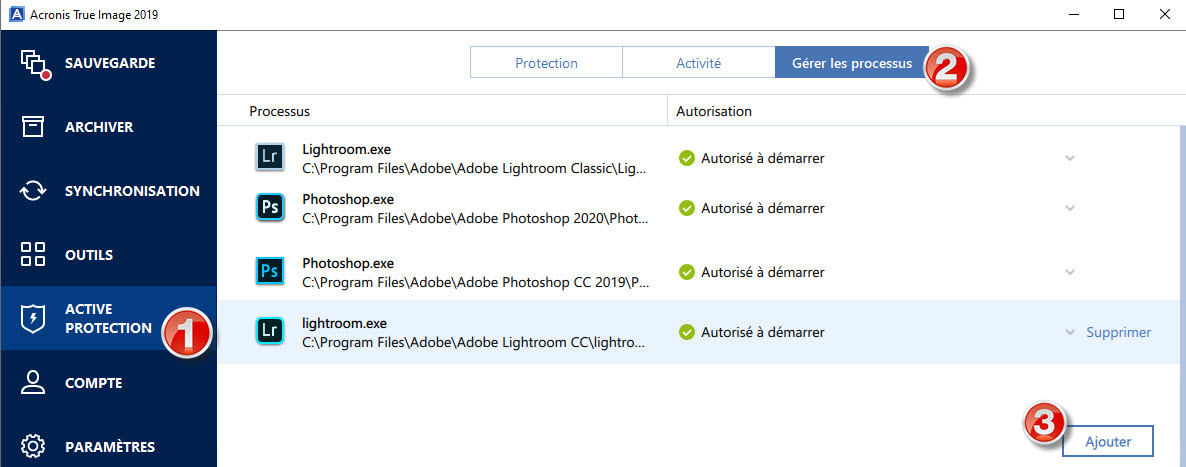Open the Gérer les processus tab
The image size is (1186, 467).
851,63
